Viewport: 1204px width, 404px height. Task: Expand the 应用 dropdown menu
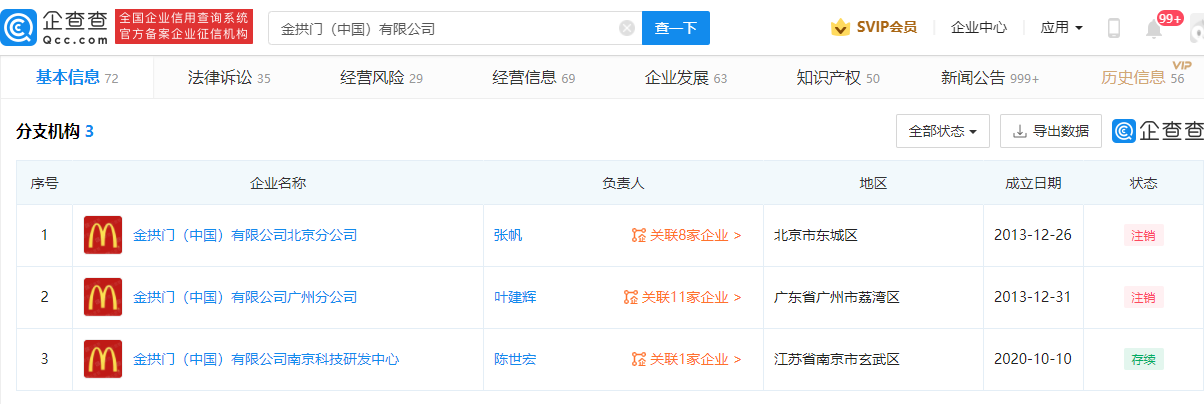1062,27
